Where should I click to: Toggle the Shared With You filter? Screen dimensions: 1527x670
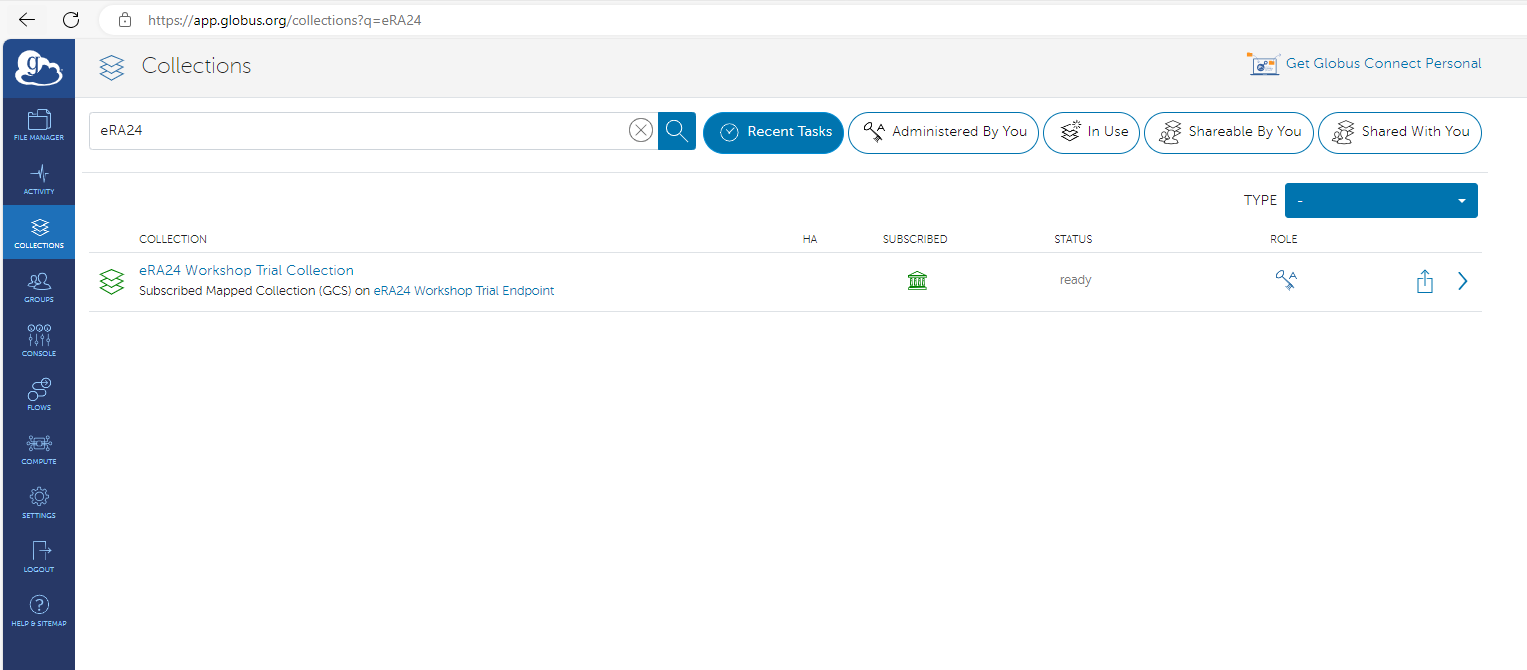1400,132
